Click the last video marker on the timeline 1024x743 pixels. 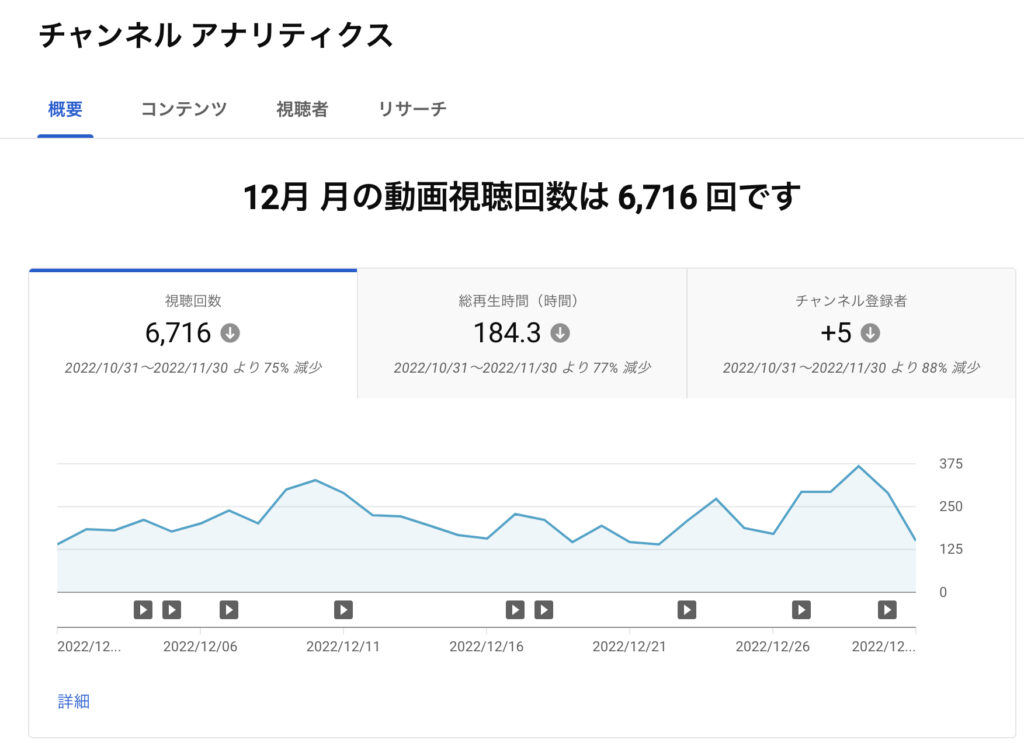click(887, 609)
